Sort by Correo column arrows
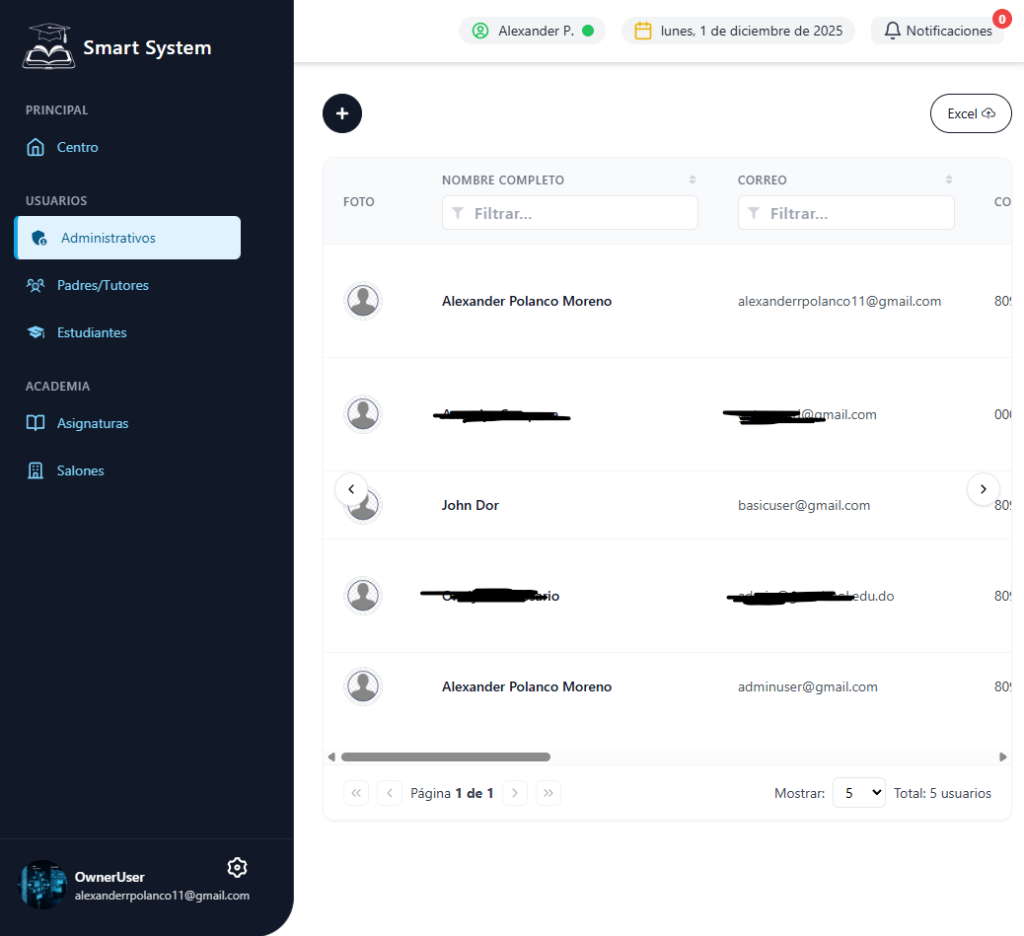 coord(948,180)
